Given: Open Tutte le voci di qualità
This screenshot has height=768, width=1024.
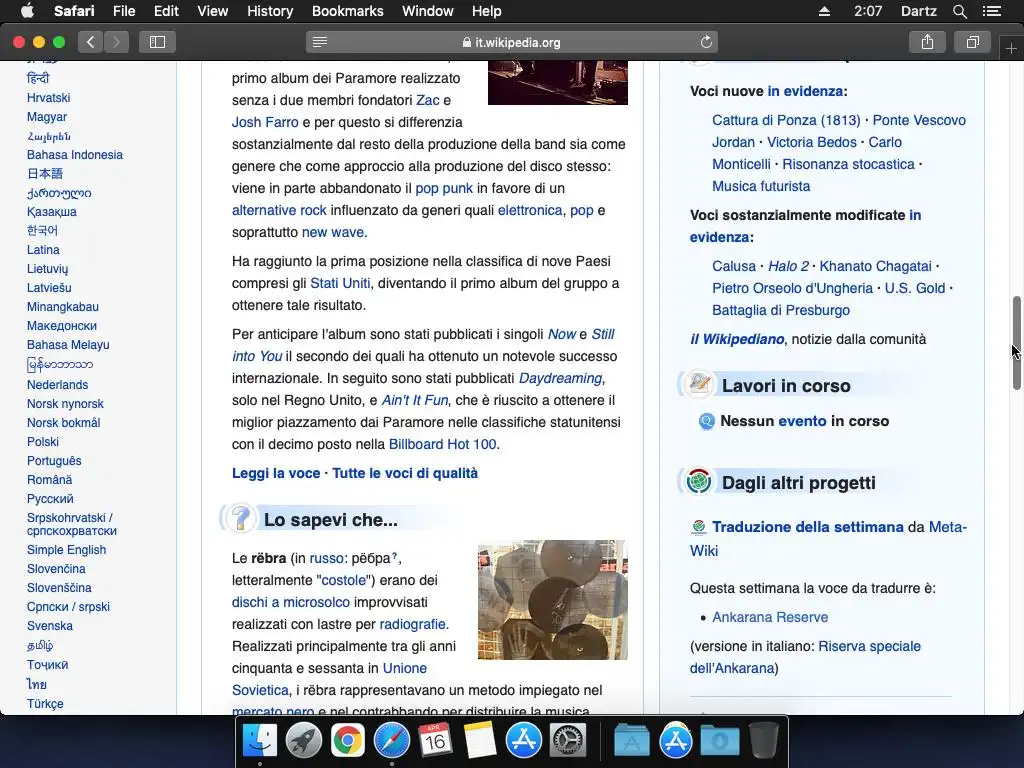Looking at the screenshot, I should [405, 473].
